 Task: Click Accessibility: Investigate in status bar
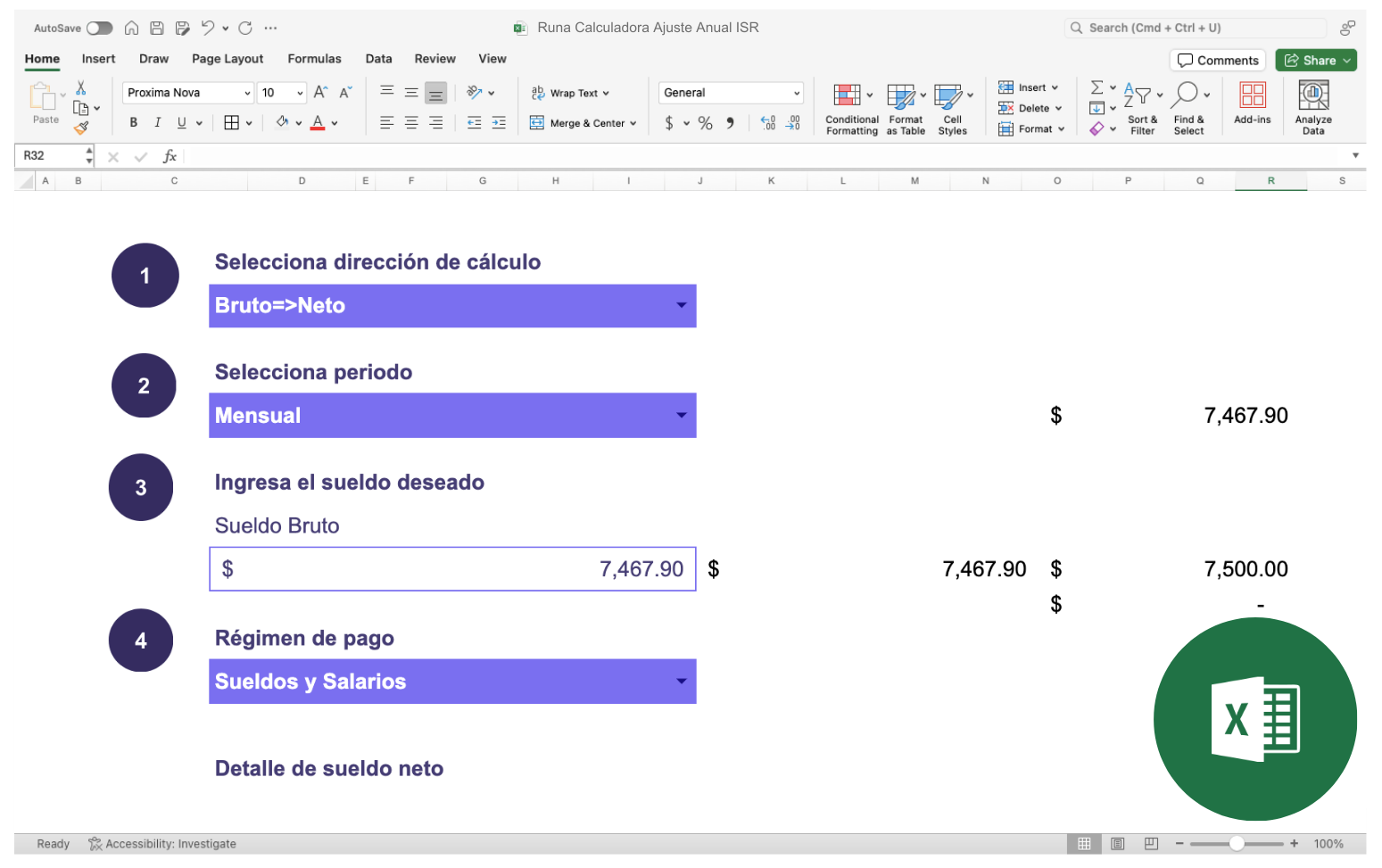[162, 844]
